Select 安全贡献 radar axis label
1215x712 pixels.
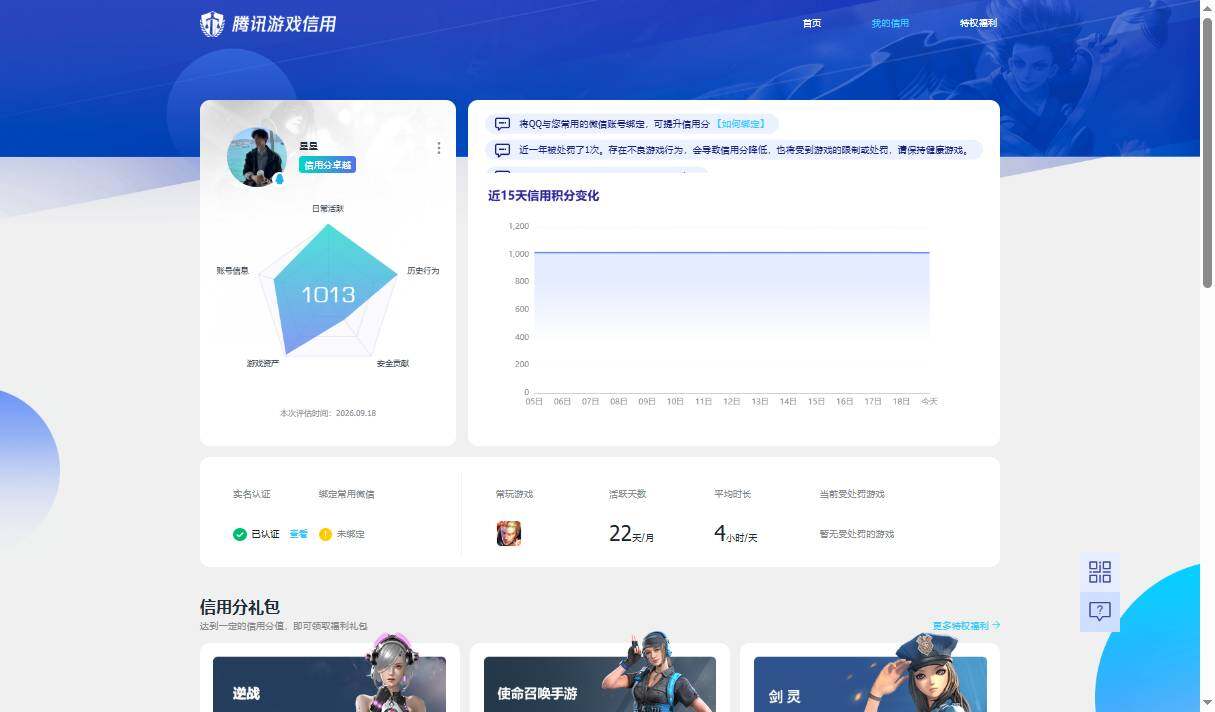point(393,363)
